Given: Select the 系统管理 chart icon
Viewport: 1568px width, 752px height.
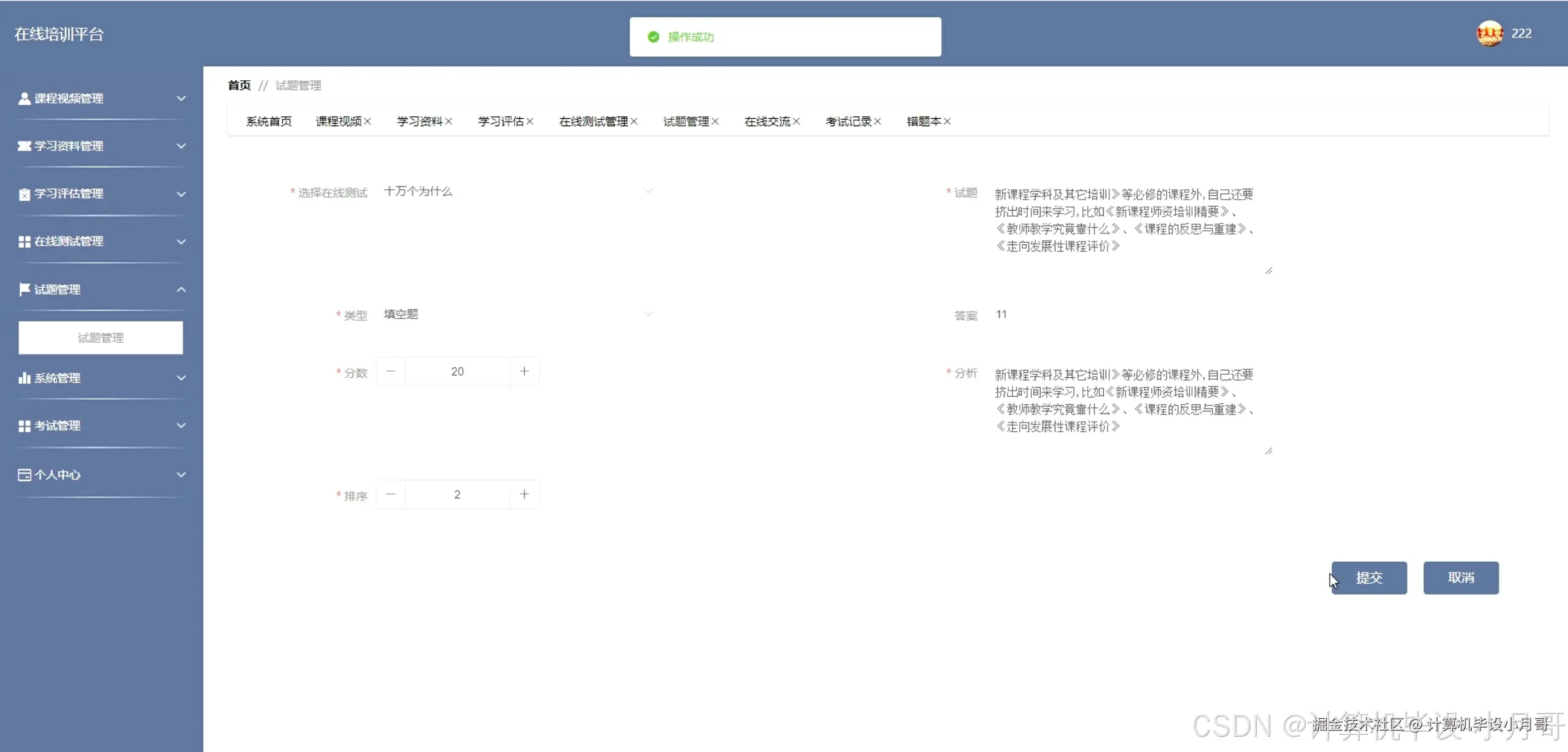Looking at the screenshot, I should (x=24, y=378).
